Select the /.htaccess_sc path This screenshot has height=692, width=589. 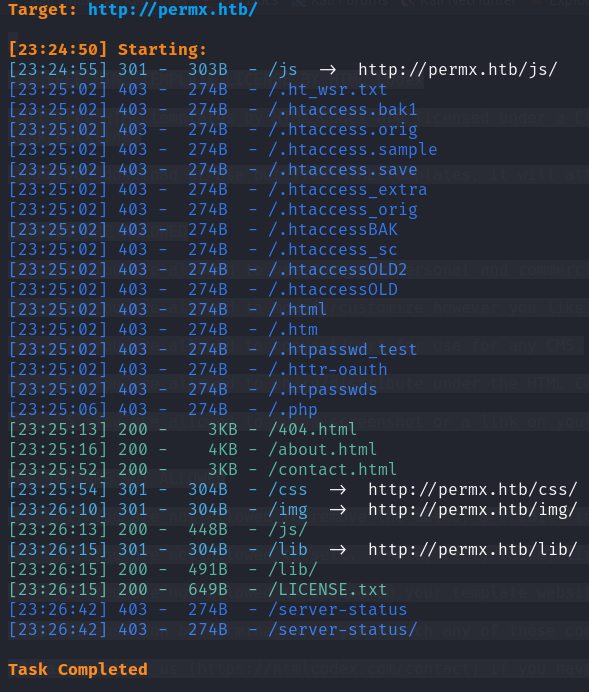coord(333,250)
